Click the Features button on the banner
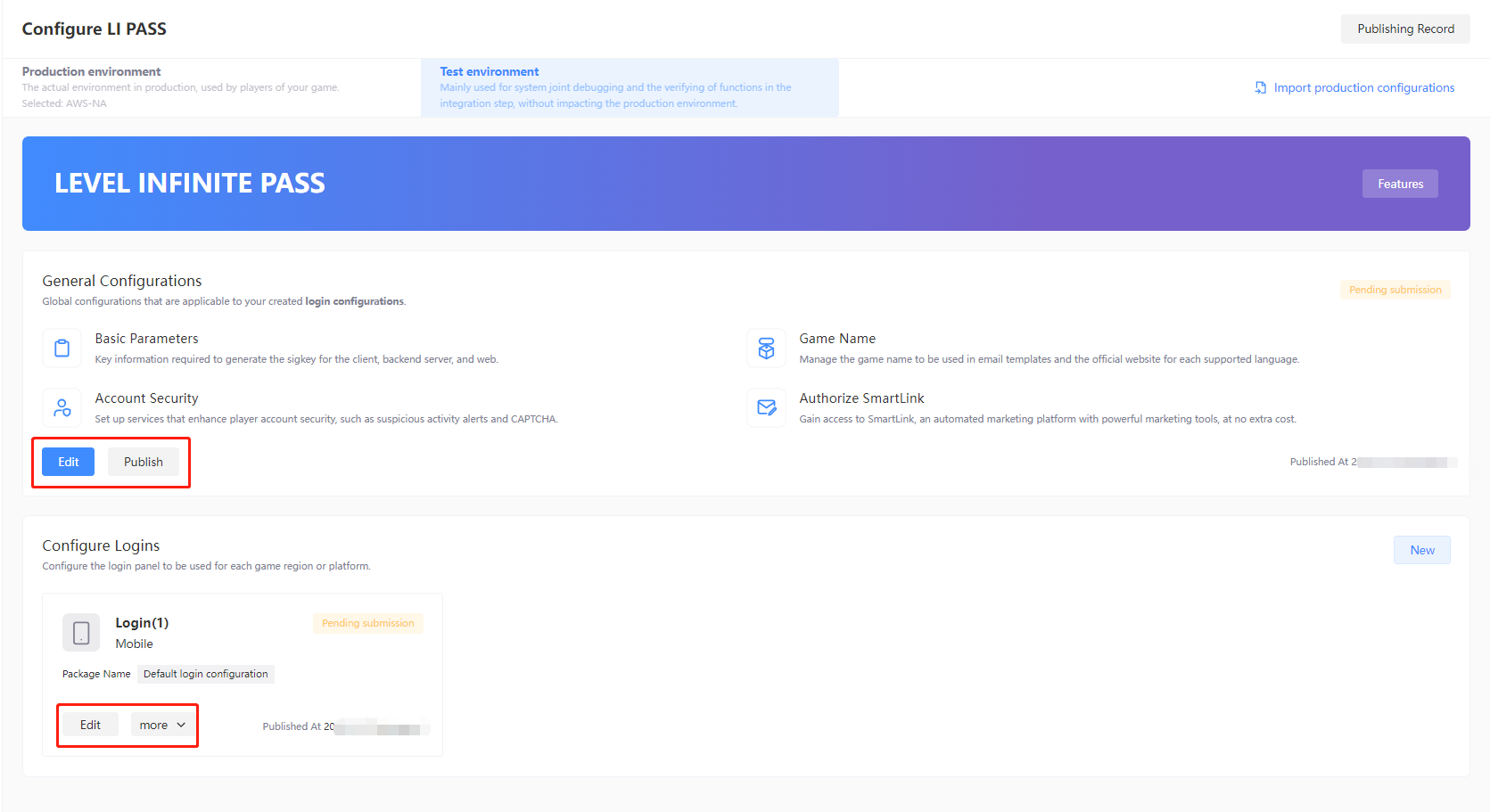The width and height of the screenshot is (1490, 812). [x=1399, y=184]
